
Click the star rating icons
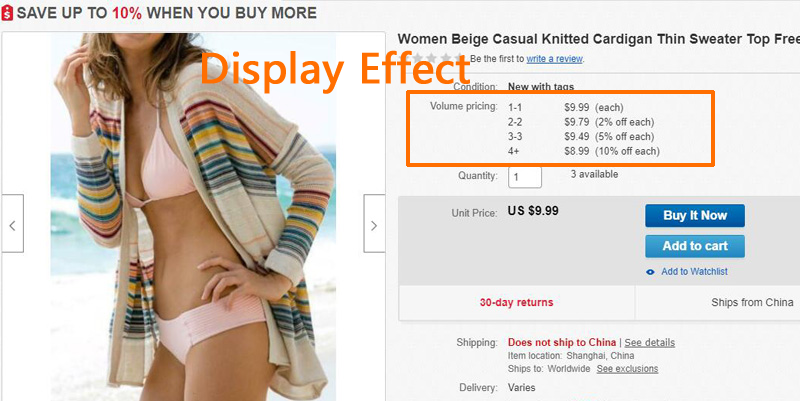(x=439, y=58)
